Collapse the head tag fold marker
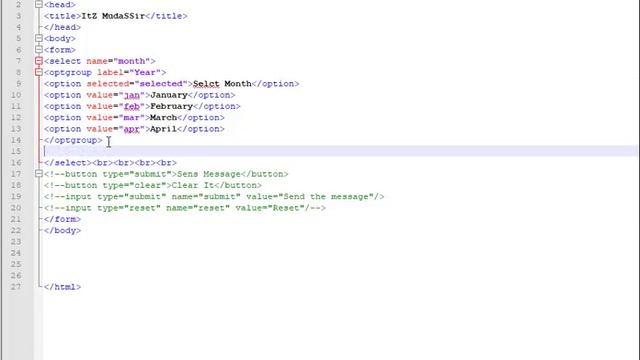 [39, 4]
